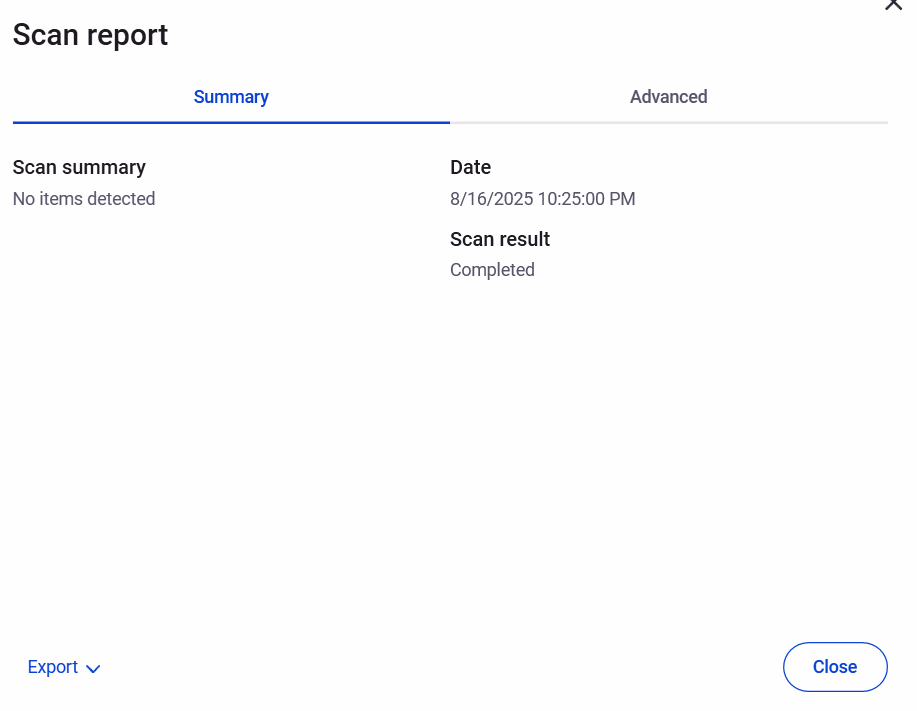Open the Advanced tab

(x=668, y=97)
